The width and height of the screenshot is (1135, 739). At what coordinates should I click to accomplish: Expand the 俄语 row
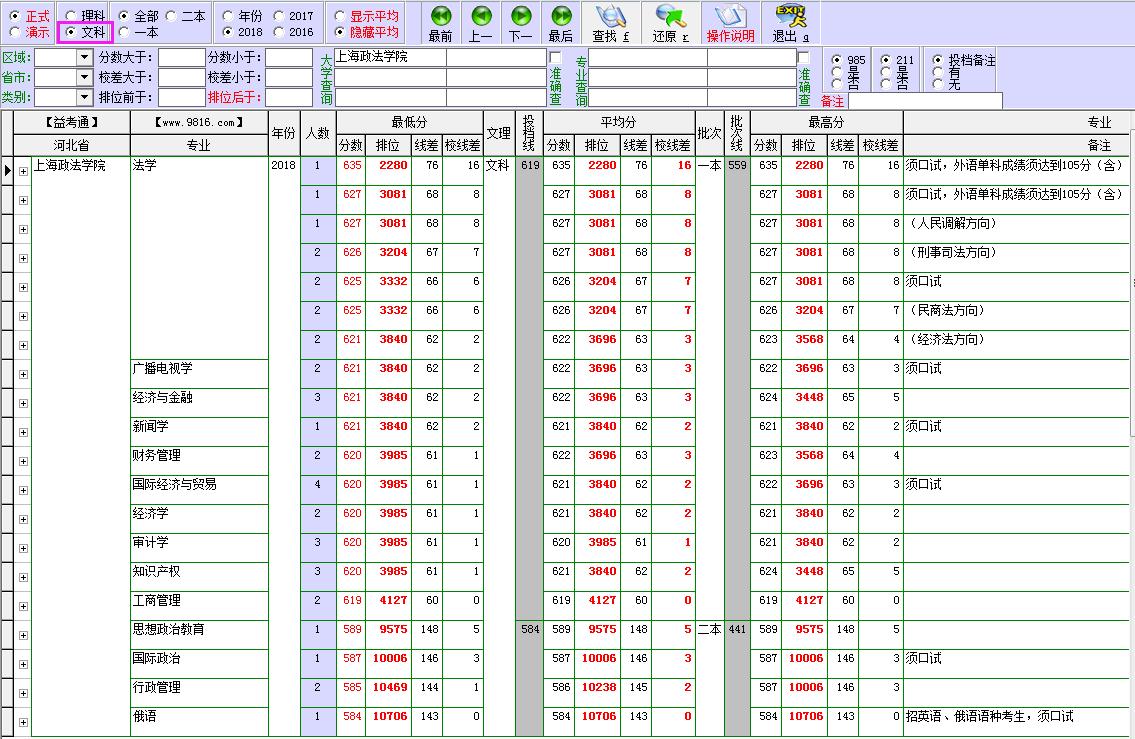[x=23, y=722]
